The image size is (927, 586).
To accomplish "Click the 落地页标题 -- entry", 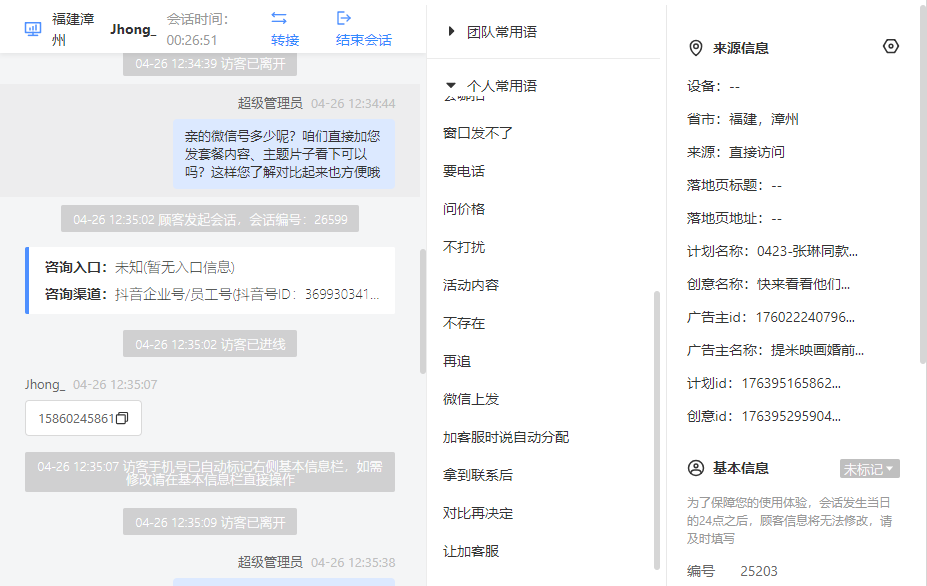I will pyautogui.click(x=734, y=186).
